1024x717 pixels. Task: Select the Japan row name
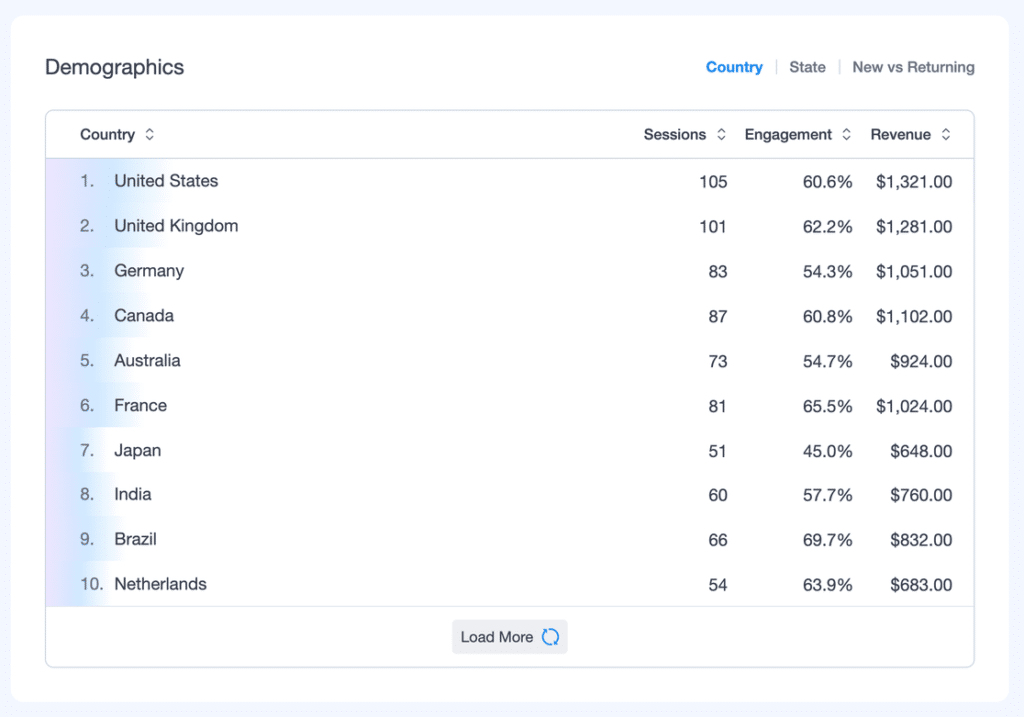tap(137, 451)
